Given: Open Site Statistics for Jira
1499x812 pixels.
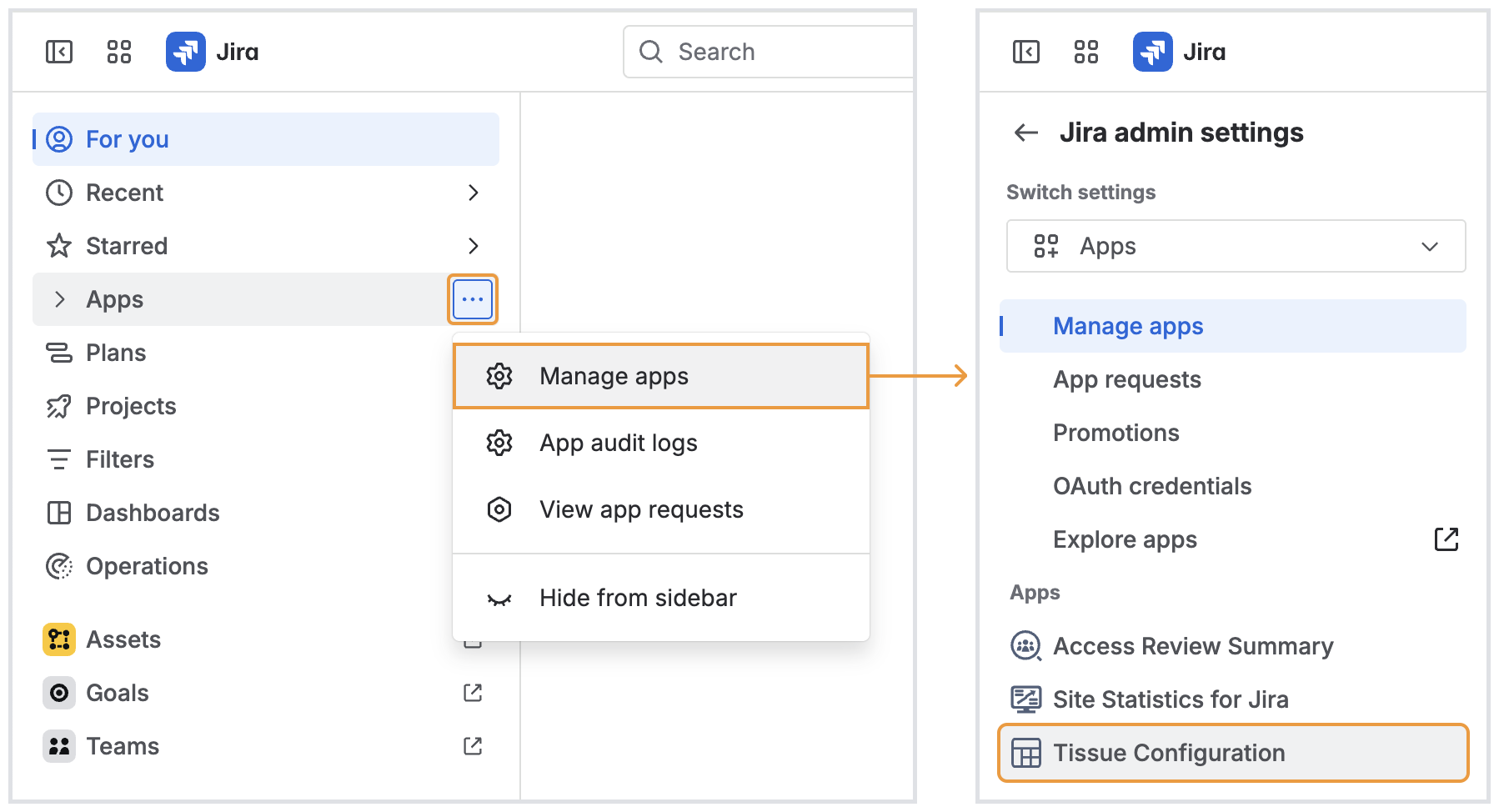Looking at the screenshot, I should coord(1170,699).
